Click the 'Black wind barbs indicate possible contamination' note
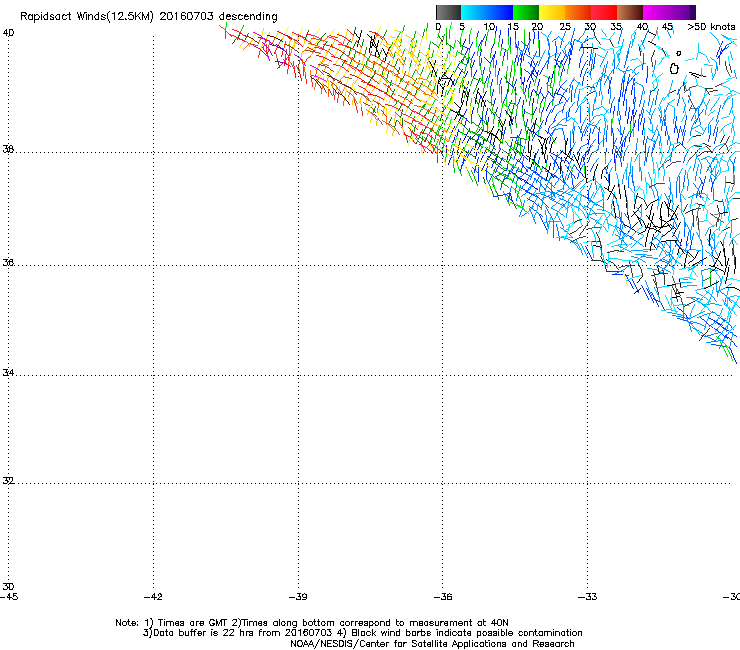The height and width of the screenshot is (650, 740). 467,633
